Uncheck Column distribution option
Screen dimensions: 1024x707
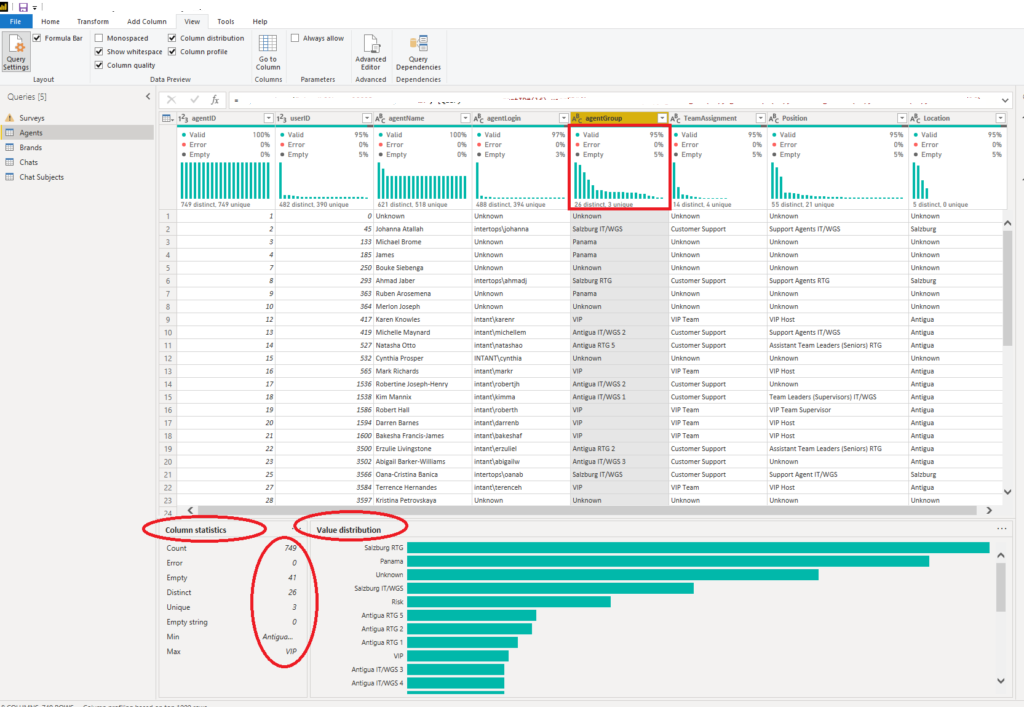(x=172, y=38)
